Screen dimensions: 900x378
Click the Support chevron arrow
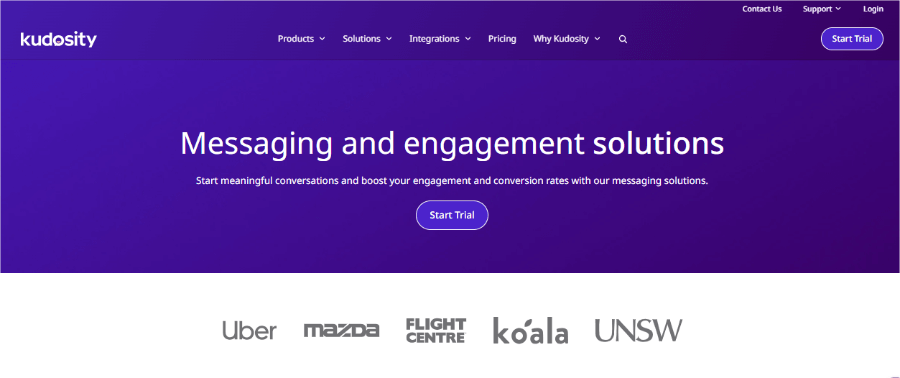tap(838, 9)
